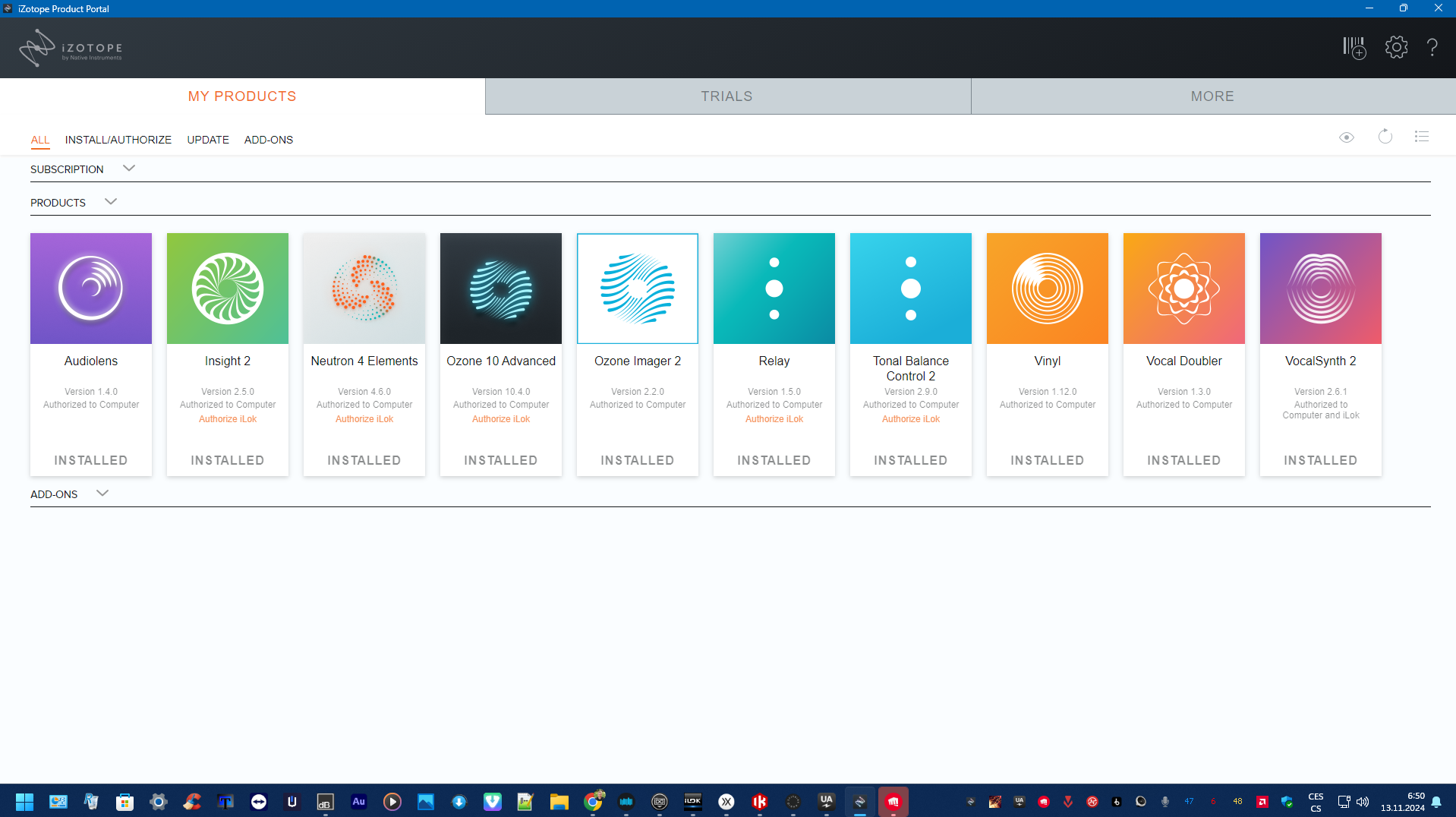Open the UA Connect taskbar icon

[x=827, y=802]
